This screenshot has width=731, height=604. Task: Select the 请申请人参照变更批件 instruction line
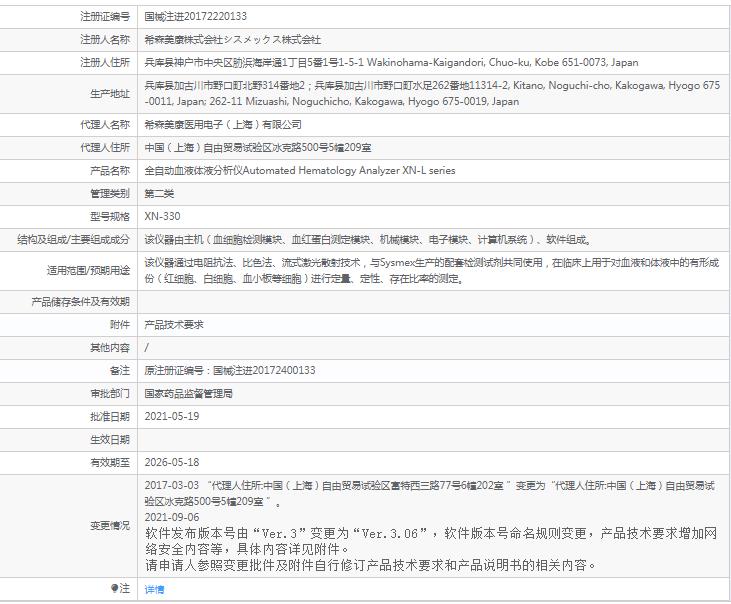coord(371,565)
